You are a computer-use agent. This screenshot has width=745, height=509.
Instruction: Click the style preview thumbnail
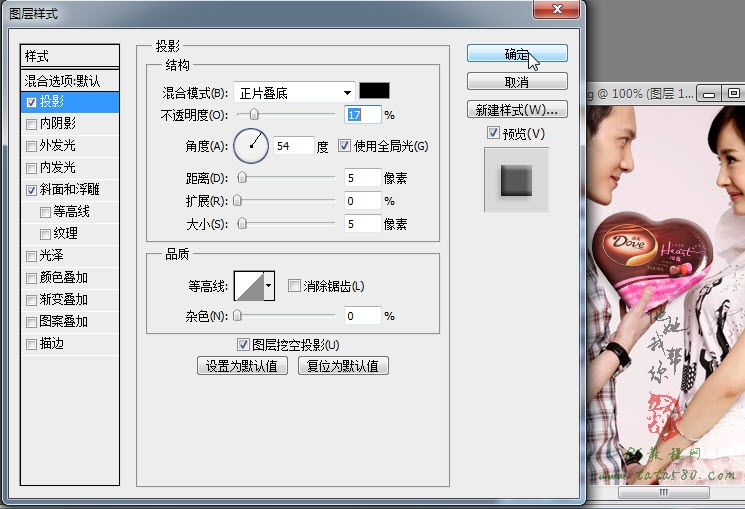(x=516, y=180)
